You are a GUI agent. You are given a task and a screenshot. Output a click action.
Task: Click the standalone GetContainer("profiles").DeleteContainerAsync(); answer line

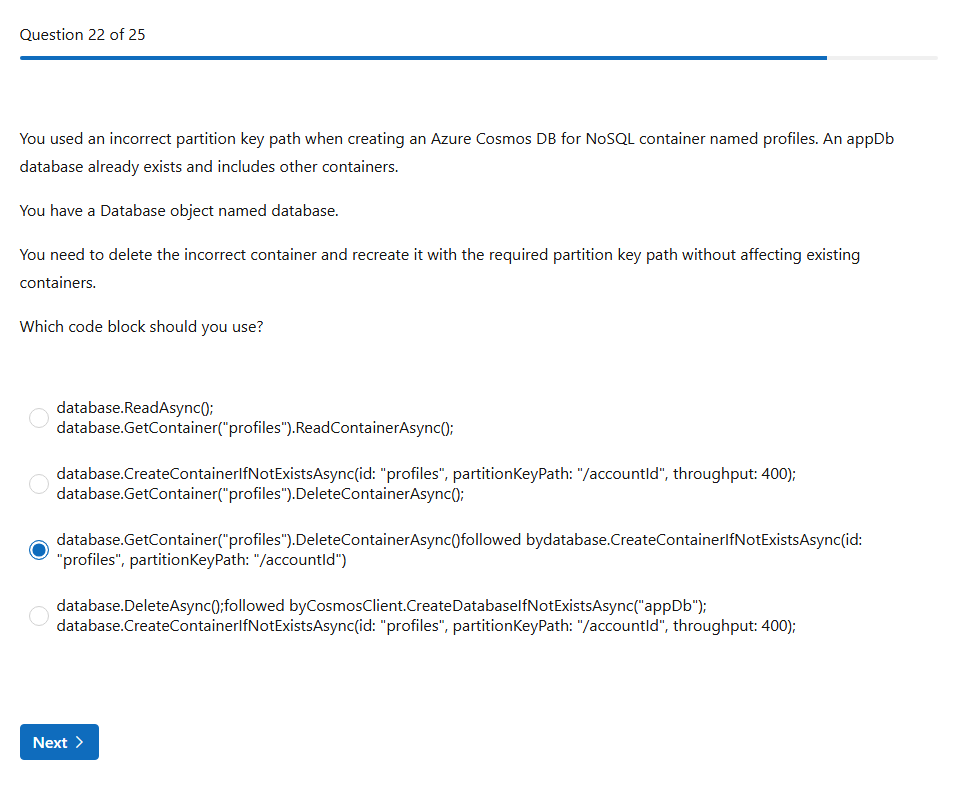[x=260, y=493]
